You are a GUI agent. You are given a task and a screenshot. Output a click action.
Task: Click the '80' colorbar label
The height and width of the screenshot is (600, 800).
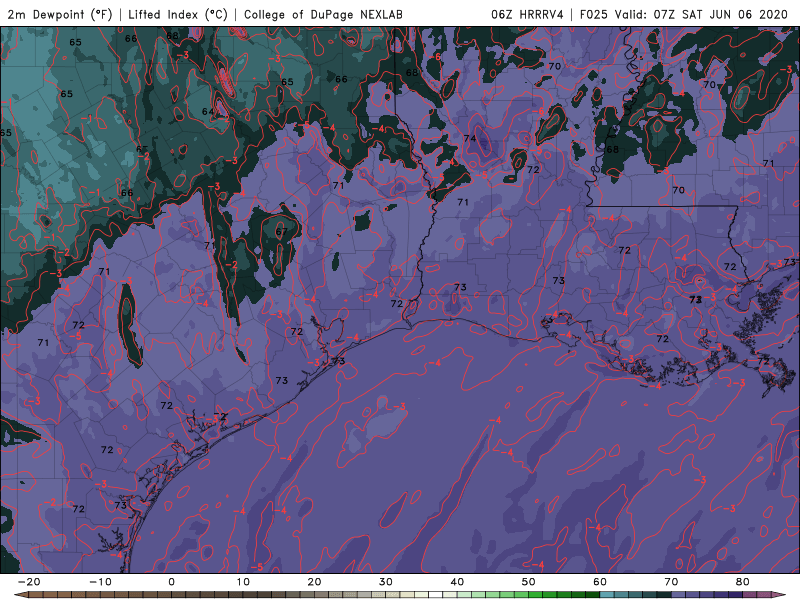click(743, 582)
